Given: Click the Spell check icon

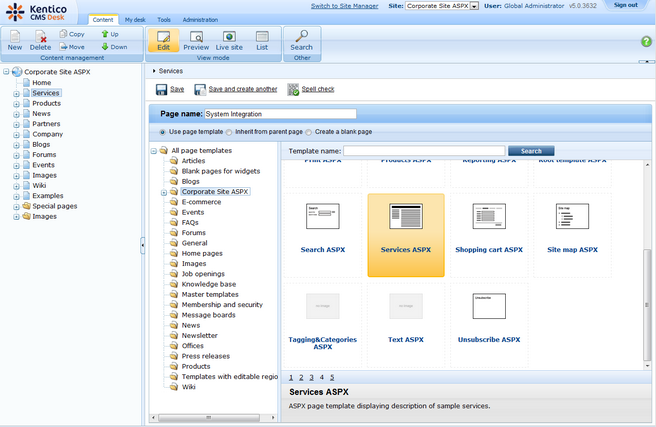Looking at the screenshot, I should pyautogui.click(x=294, y=90).
